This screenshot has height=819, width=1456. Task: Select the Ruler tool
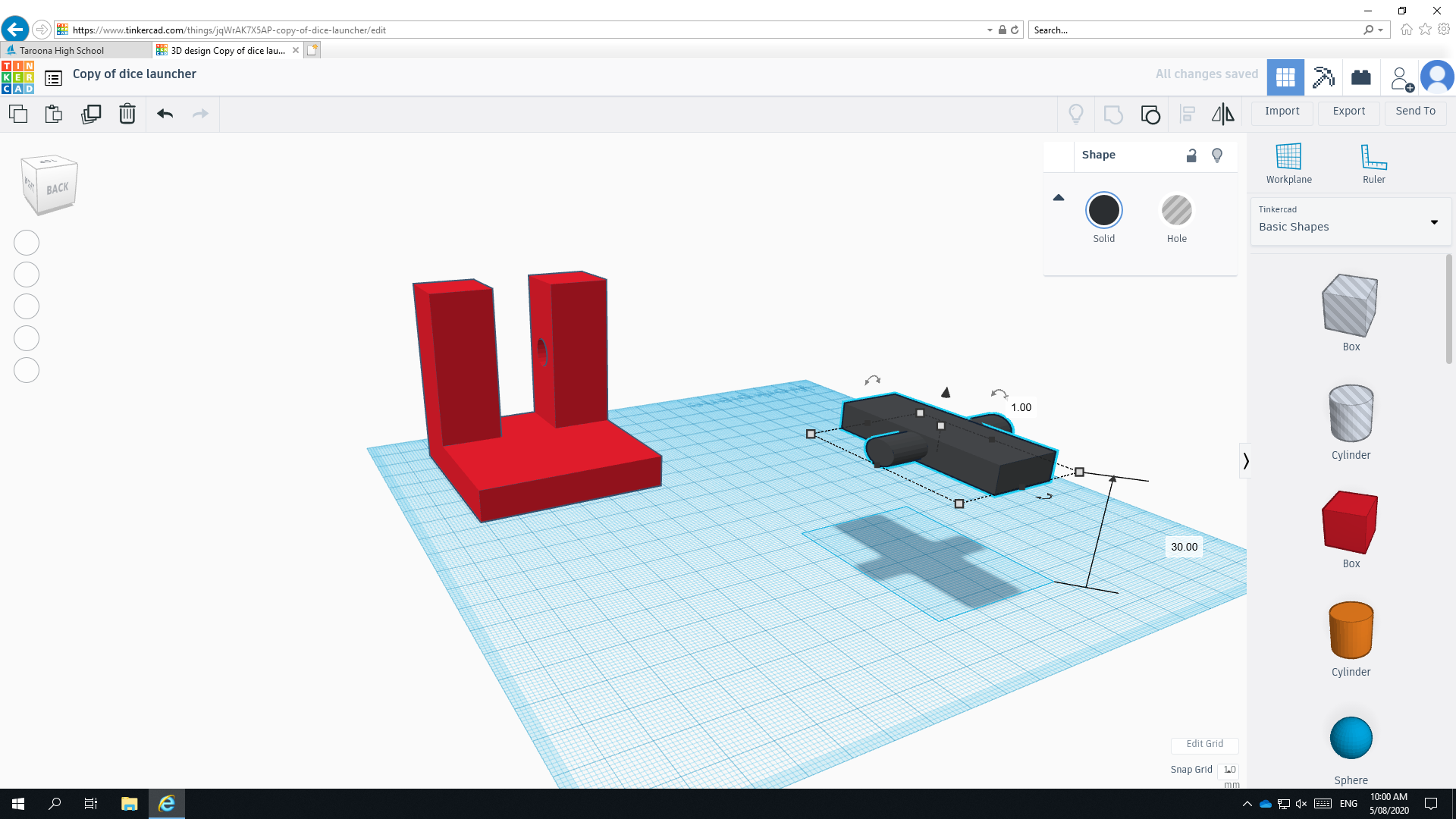[x=1373, y=163]
